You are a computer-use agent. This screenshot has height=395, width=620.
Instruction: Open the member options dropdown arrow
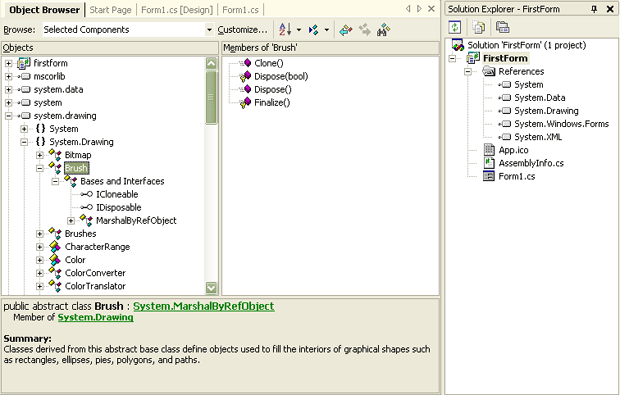point(327,30)
